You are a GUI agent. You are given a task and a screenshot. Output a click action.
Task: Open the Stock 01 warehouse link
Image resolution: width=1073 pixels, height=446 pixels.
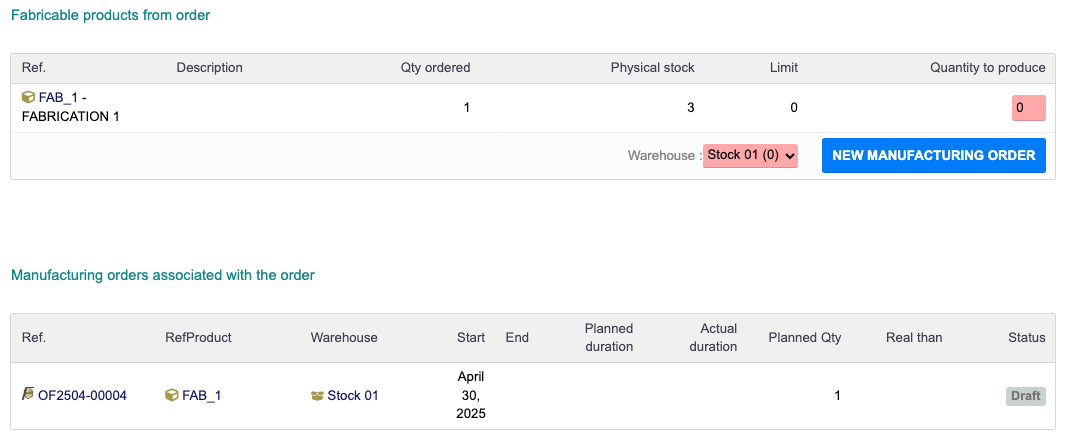tap(353, 396)
